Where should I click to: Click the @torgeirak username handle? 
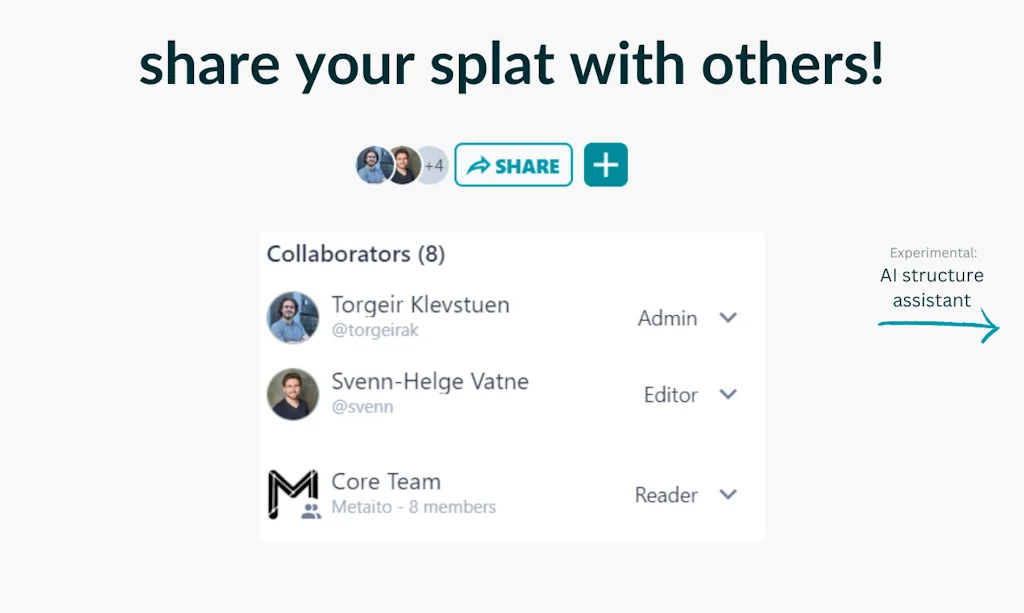pyautogui.click(x=375, y=331)
